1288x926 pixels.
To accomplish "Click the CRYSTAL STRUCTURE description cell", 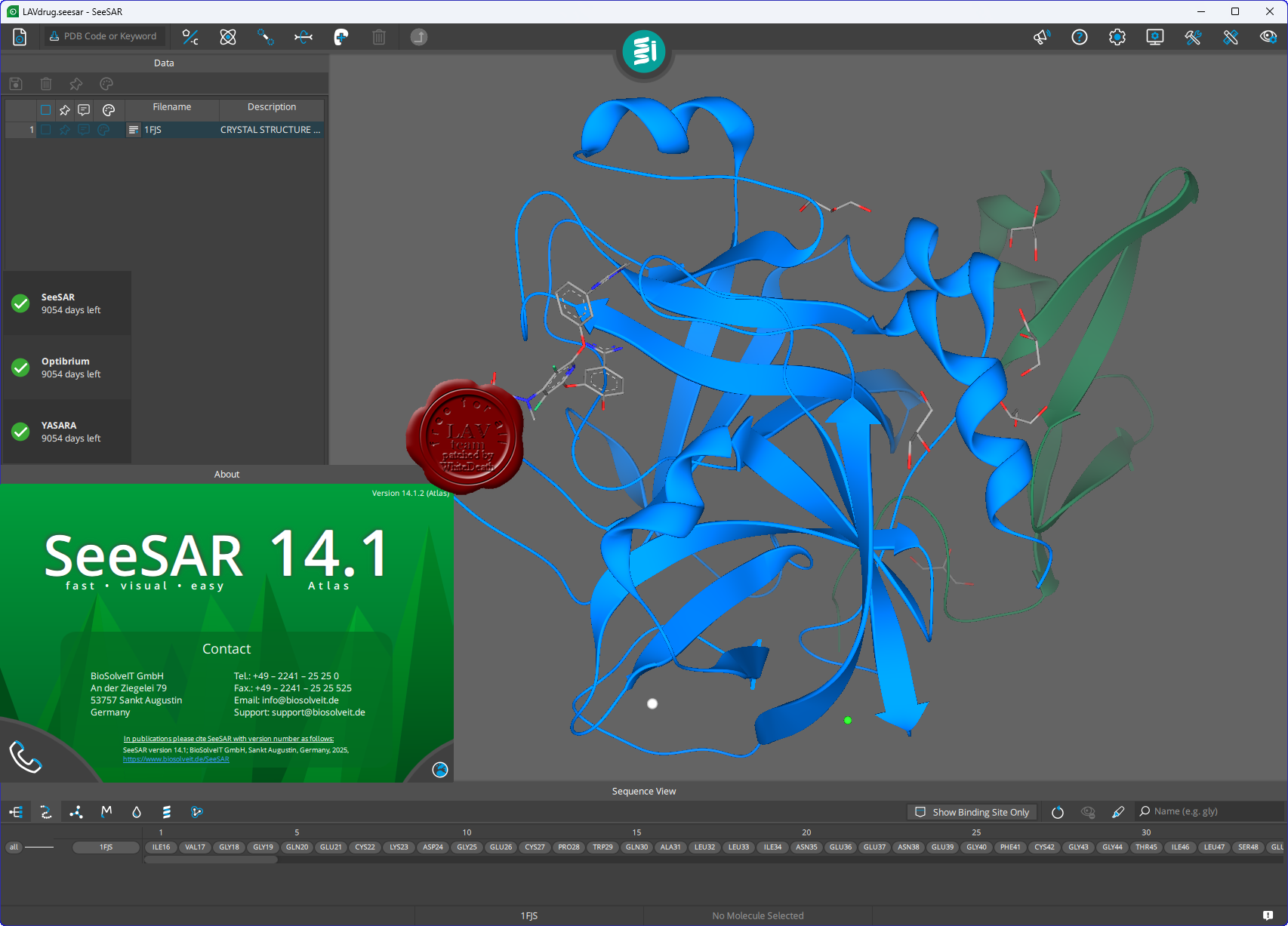I will click(x=271, y=130).
